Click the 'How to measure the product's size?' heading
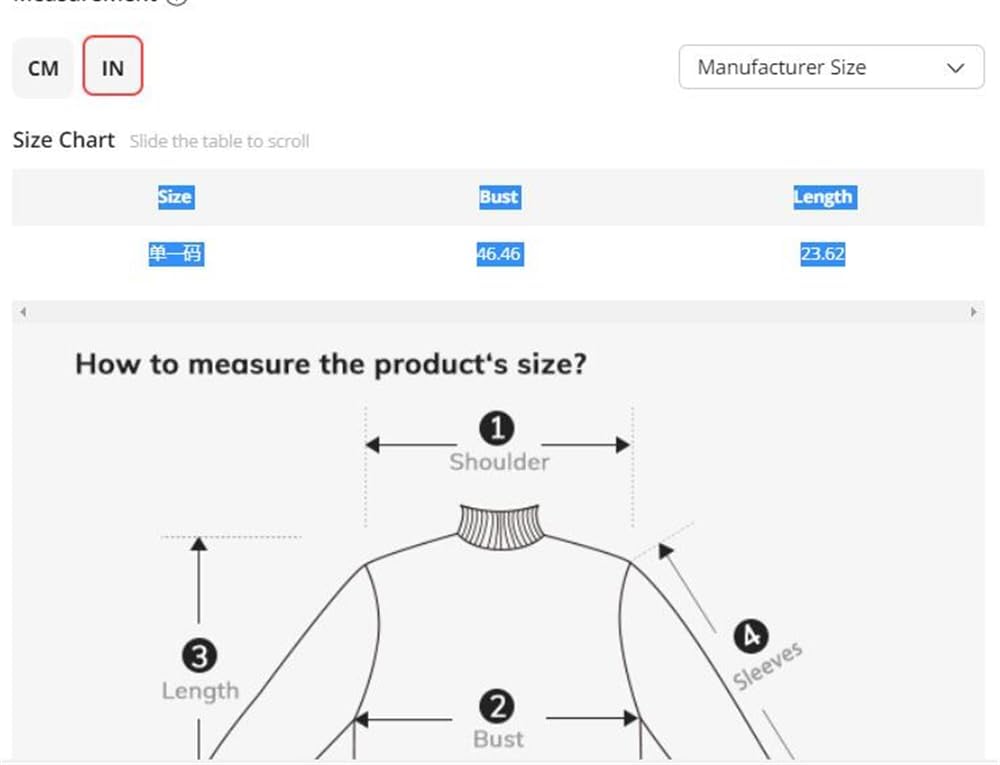Image resolution: width=1000 pixels, height=765 pixels. point(330,364)
